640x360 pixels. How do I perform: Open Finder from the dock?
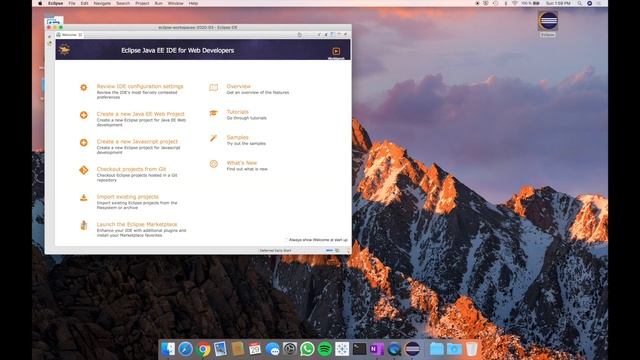168,349
